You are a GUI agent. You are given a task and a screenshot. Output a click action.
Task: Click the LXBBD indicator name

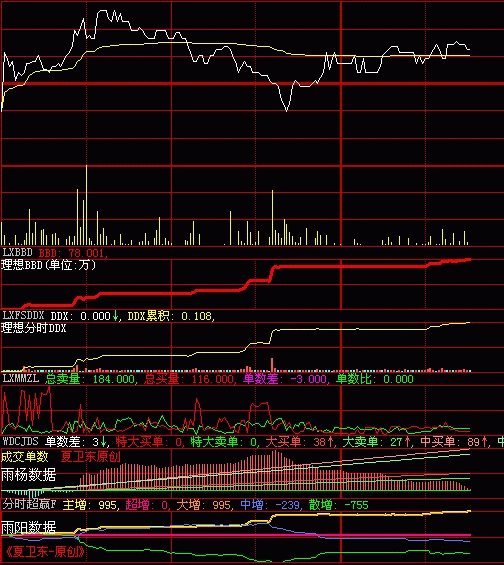coord(18,252)
